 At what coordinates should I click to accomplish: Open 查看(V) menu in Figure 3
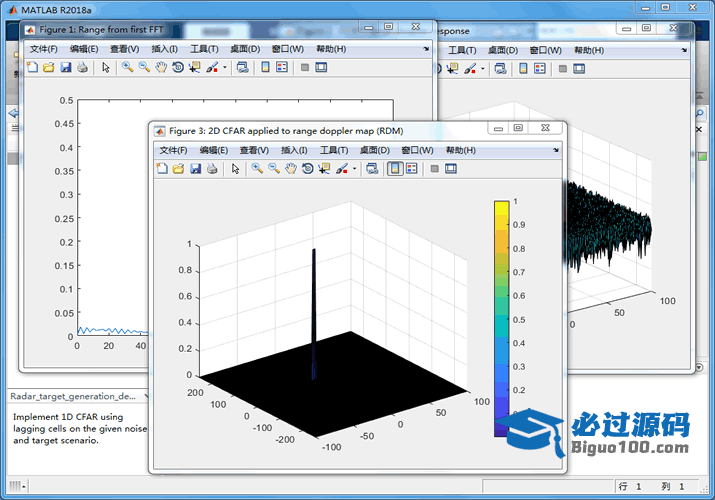pos(254,150)
